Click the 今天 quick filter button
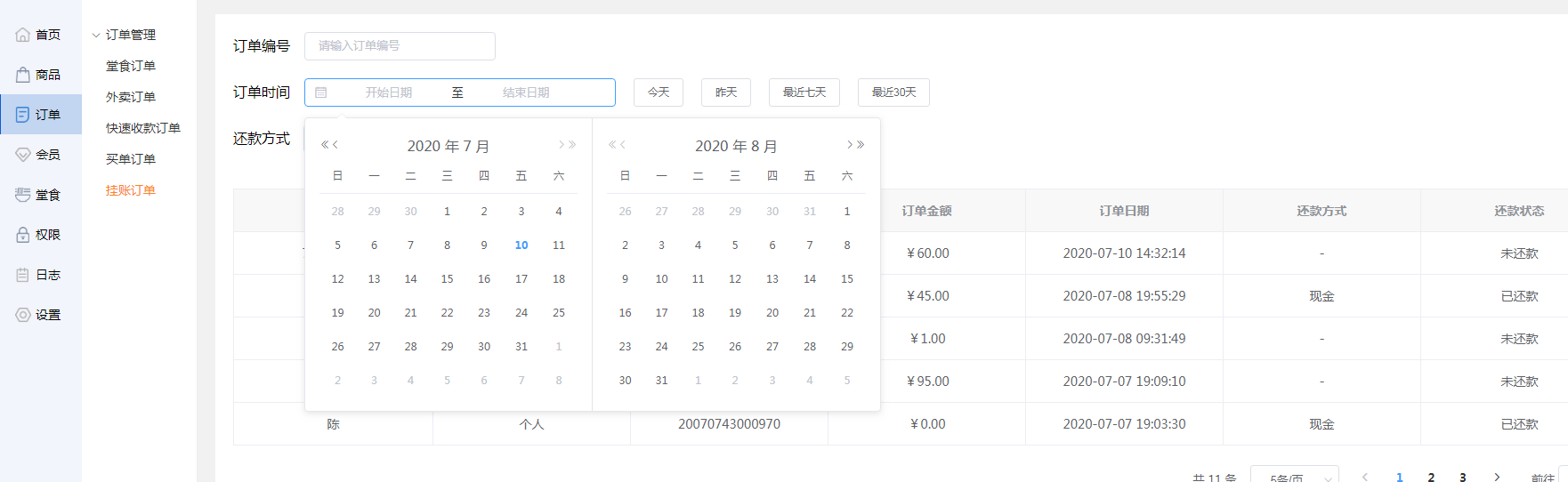This screenshot has height=482, width=1568. click(659, 92)
